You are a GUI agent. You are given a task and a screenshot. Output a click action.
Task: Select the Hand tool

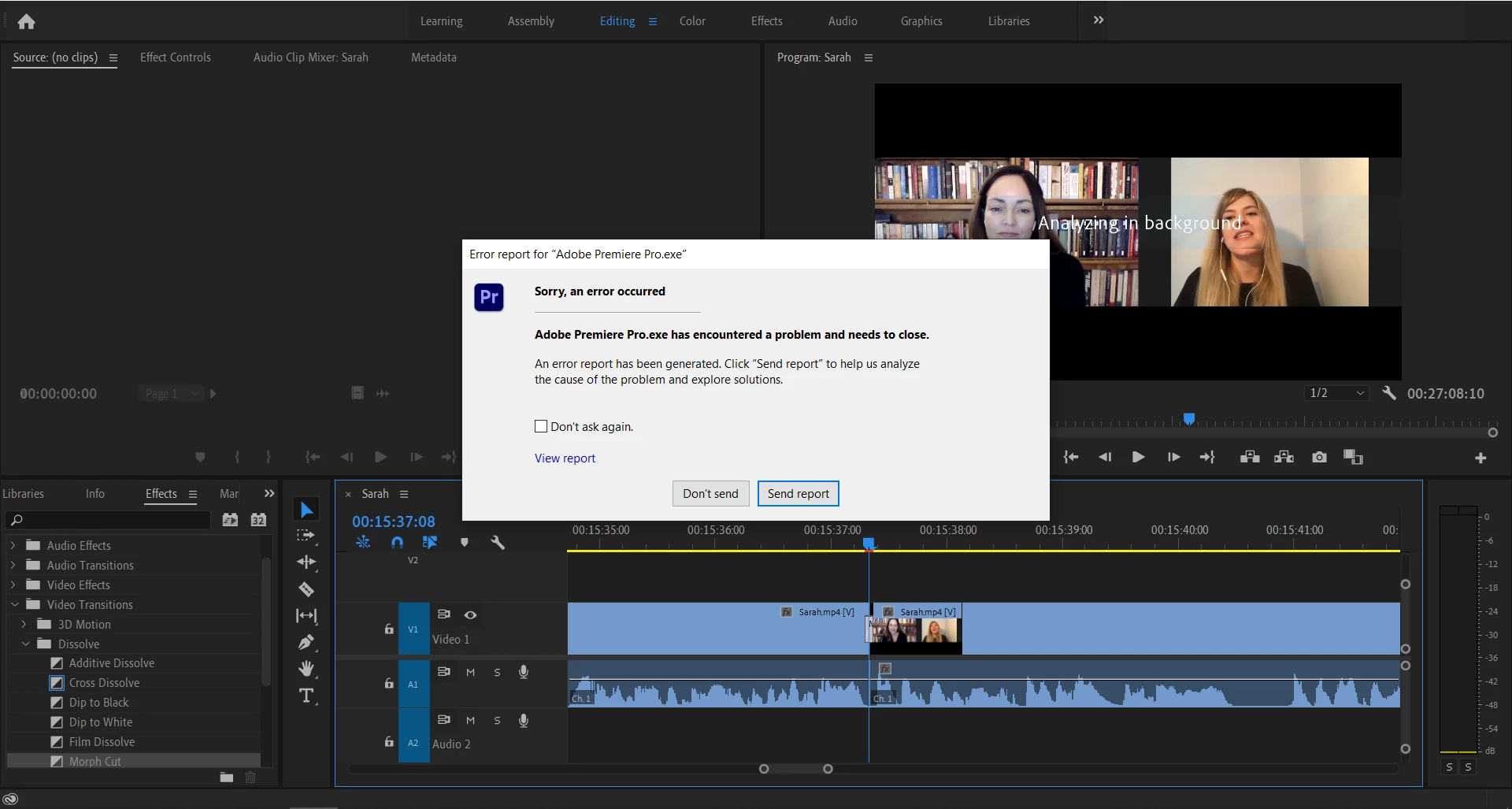tap(306, 669)
